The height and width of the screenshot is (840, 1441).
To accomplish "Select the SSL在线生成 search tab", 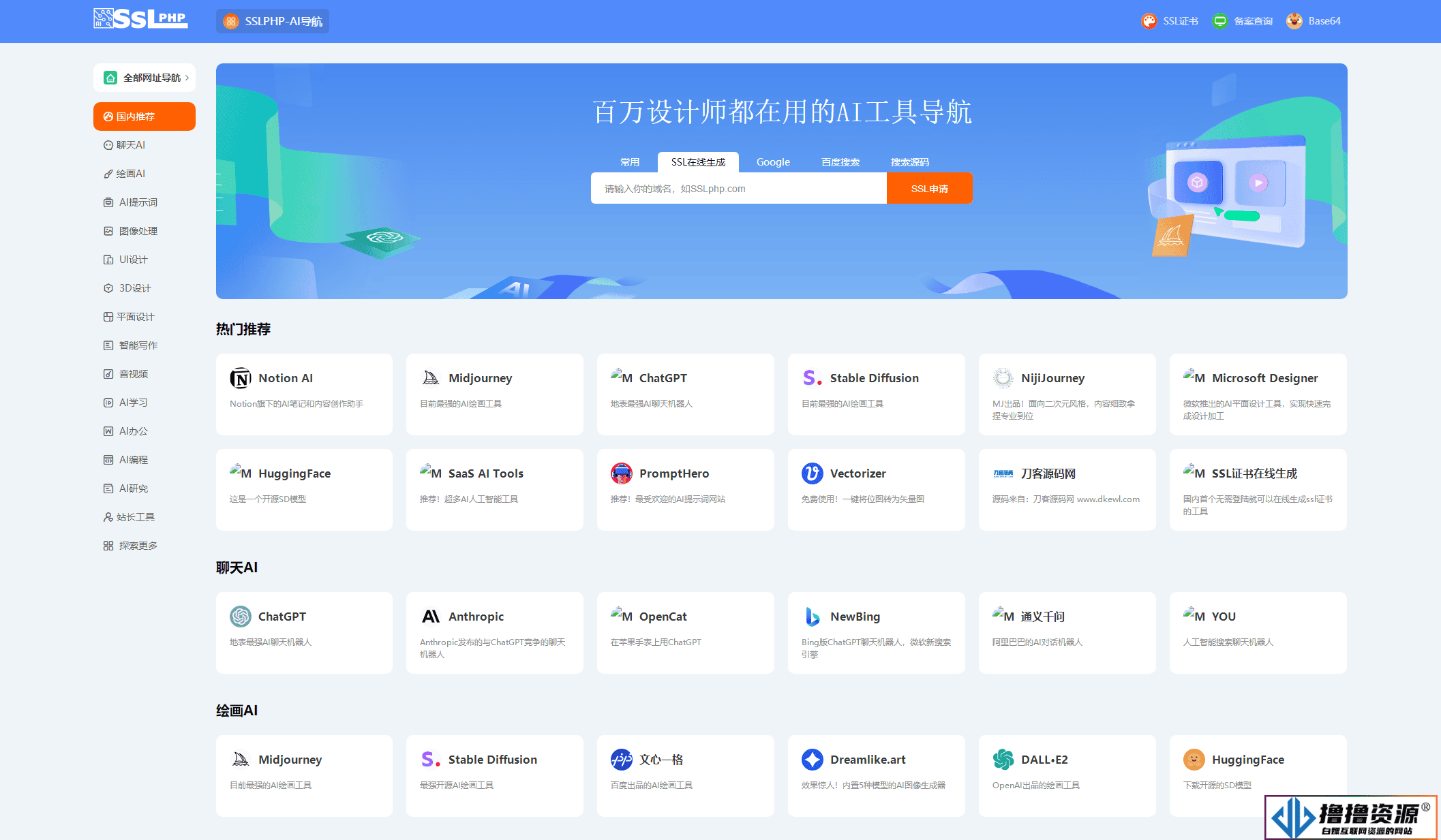I will pyautogui.click(x=698, y=162).
